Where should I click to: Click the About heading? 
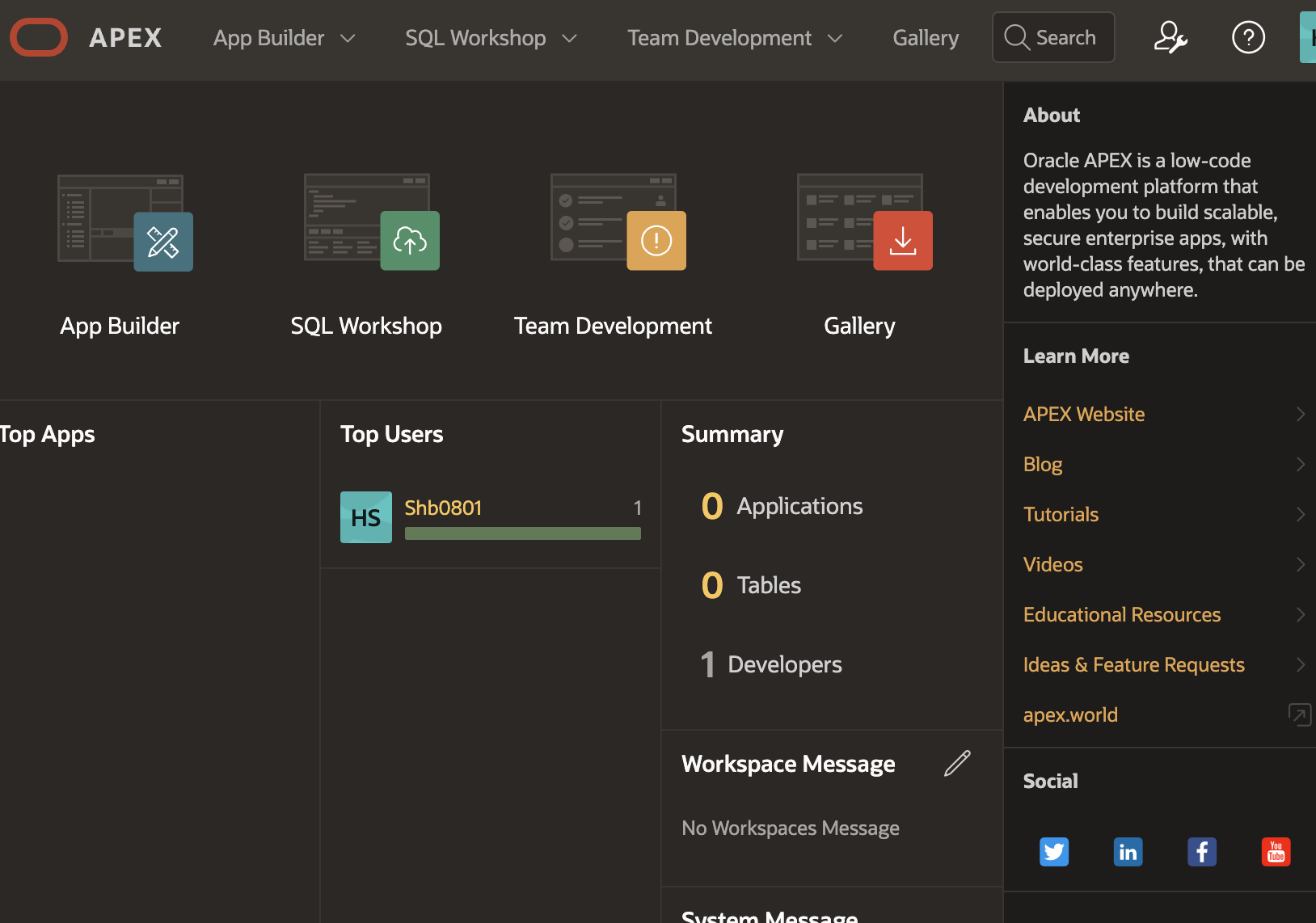1052,115
